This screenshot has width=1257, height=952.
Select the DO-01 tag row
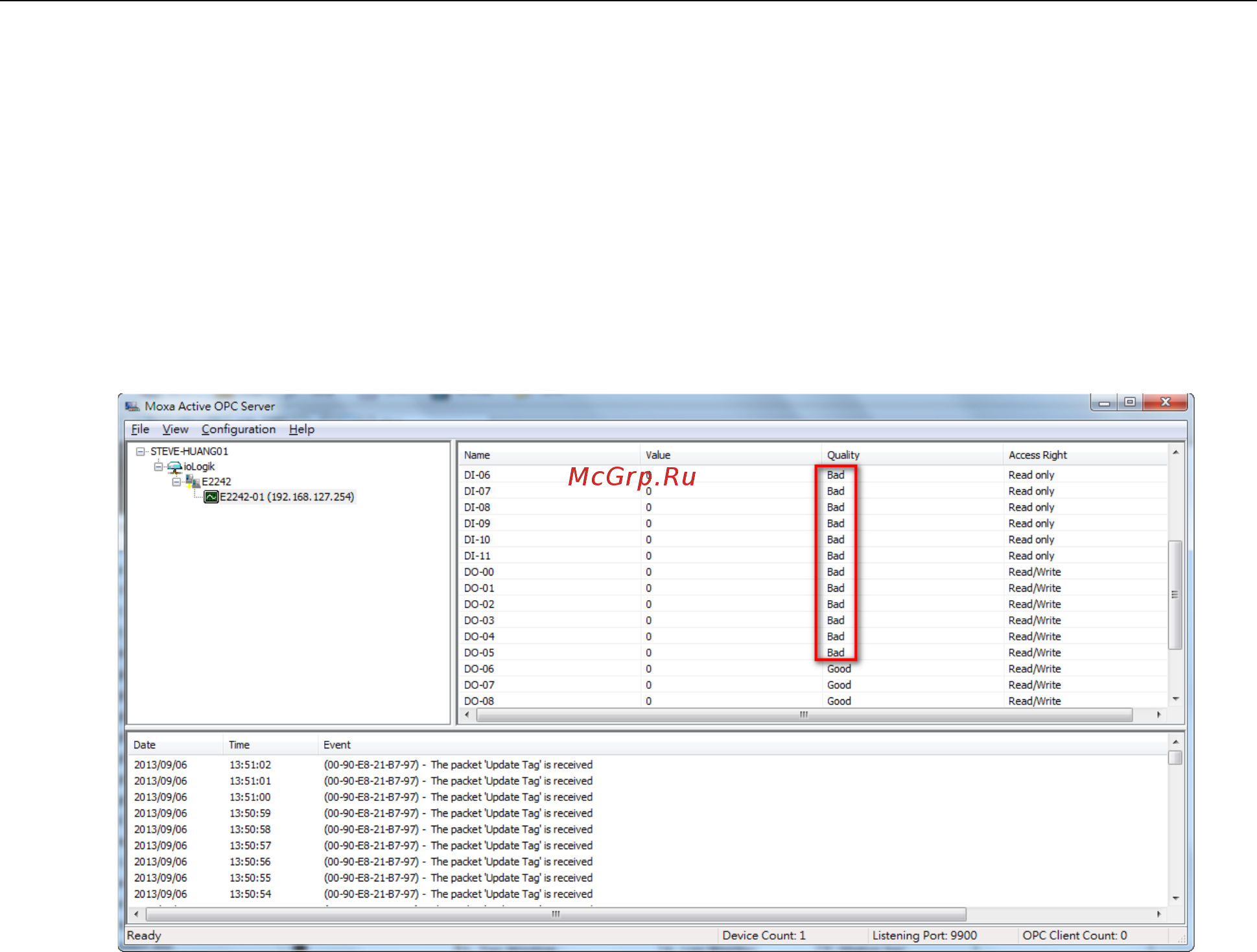[813, 588]
